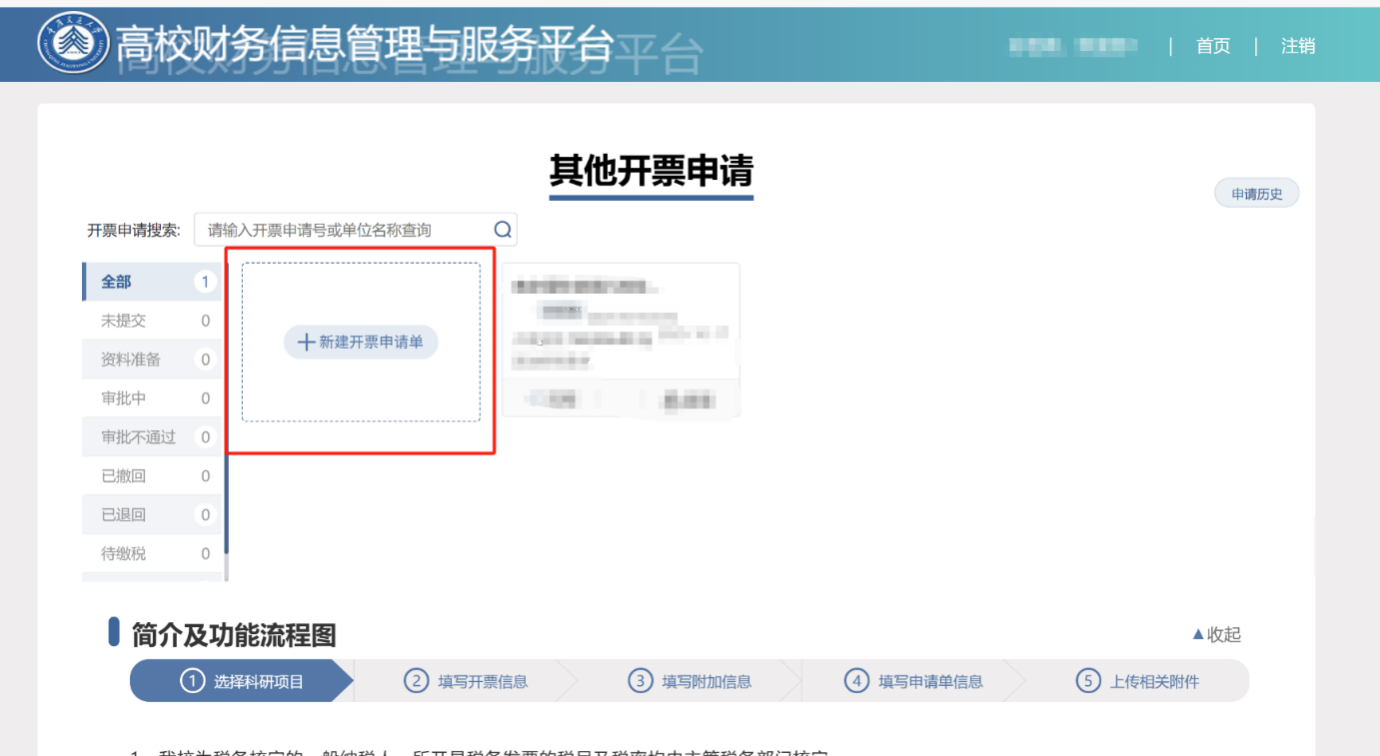The height and width of the screenshot is (756, 1380).
Task: Select the 未提交 status filter
Action: point(123,321)
